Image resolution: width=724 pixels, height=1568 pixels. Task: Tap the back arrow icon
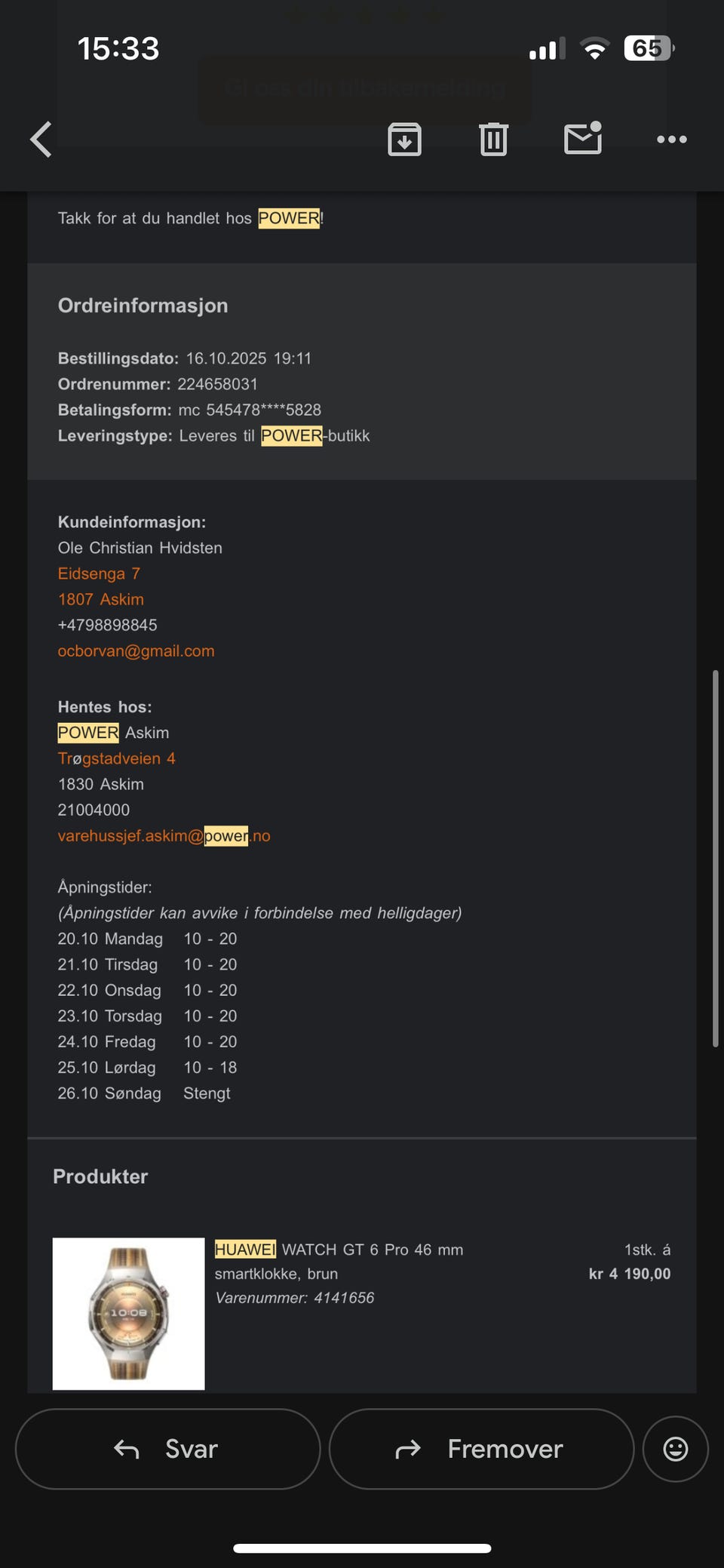point(41,140)
